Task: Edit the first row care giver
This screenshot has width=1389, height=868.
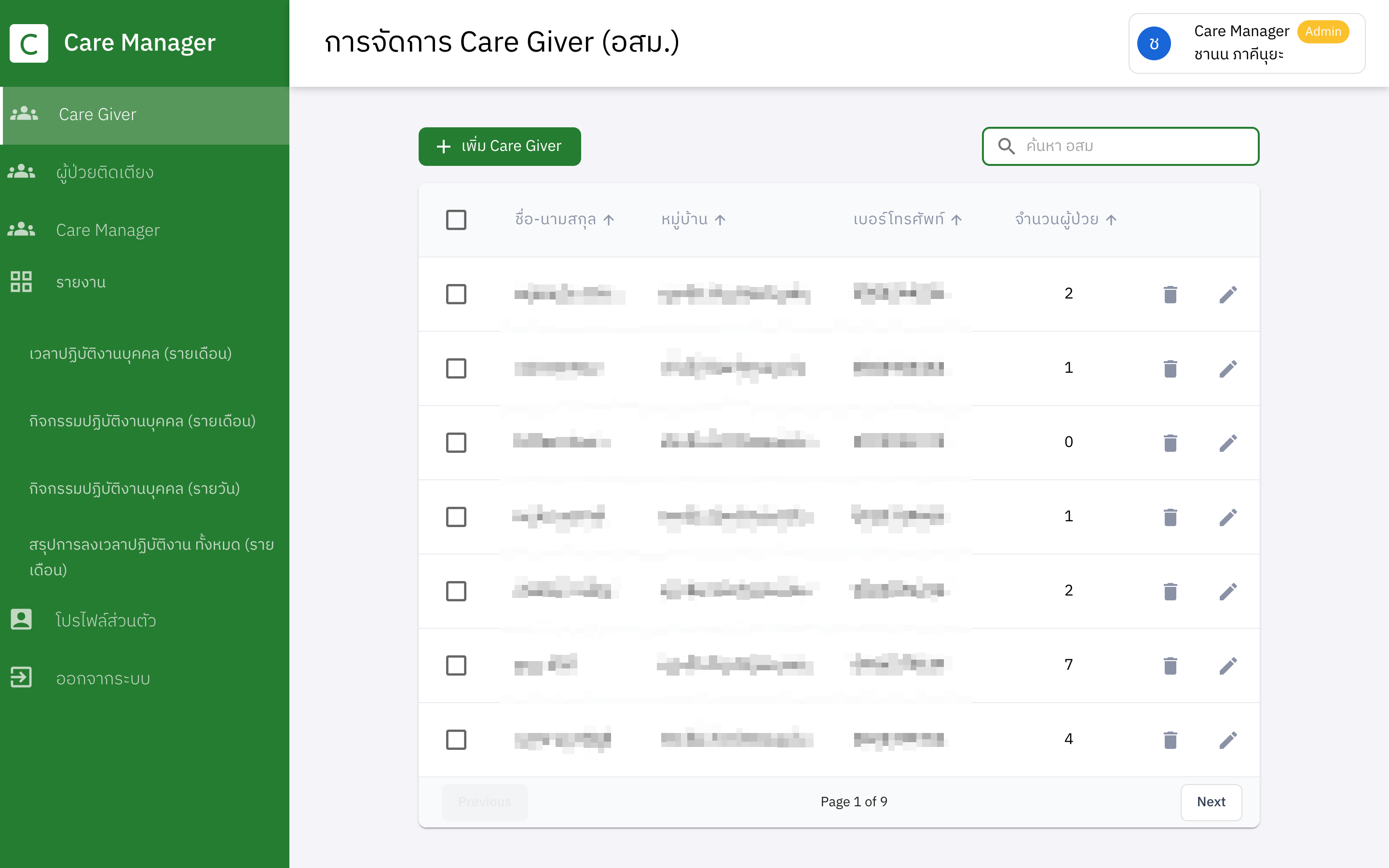Action: coord(1228,294)
